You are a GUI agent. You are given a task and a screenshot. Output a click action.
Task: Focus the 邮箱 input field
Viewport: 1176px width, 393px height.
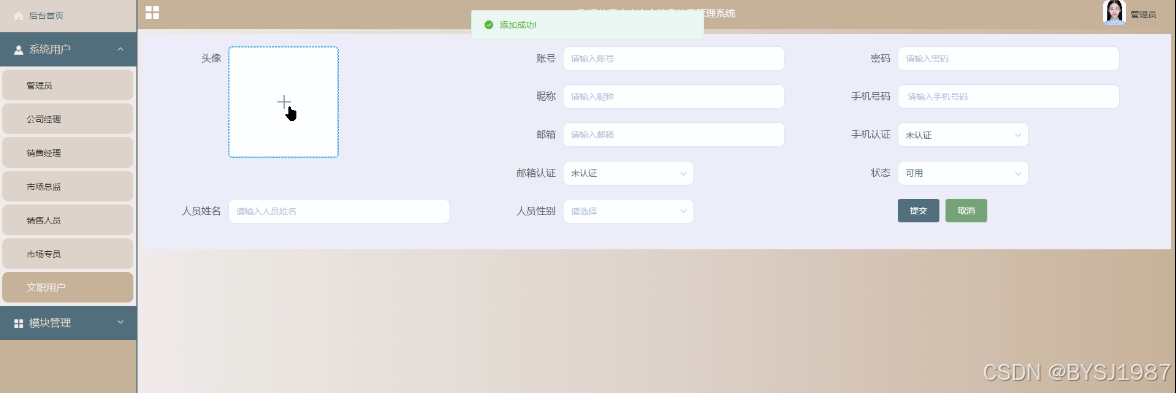coord(674,135)
